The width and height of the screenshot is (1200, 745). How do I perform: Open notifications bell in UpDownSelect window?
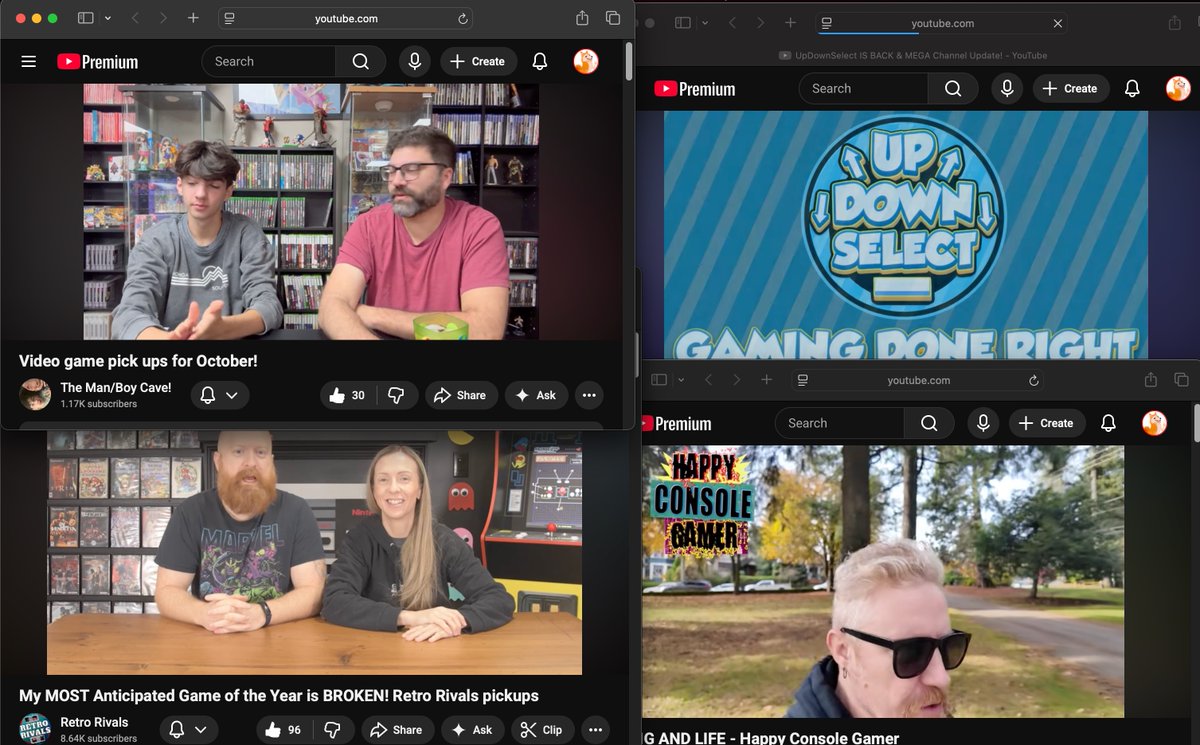pos(1132,89)
